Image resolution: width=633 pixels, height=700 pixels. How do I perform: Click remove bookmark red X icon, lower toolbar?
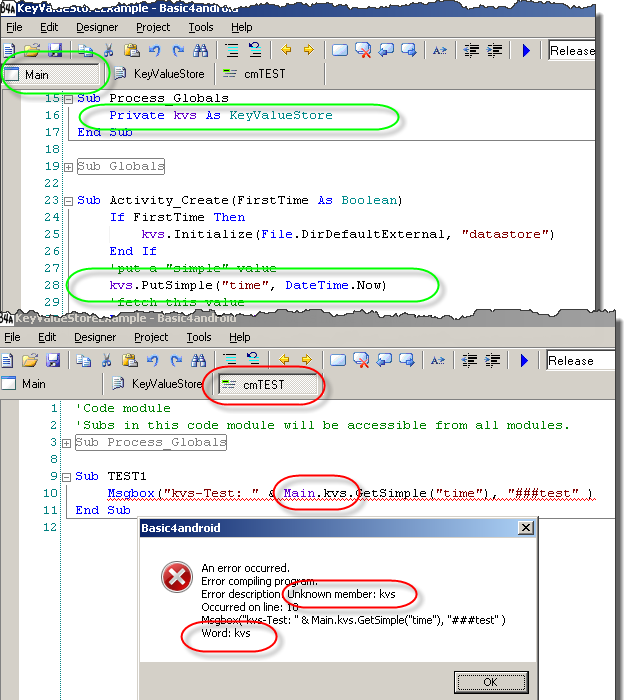tap(361, 360)
